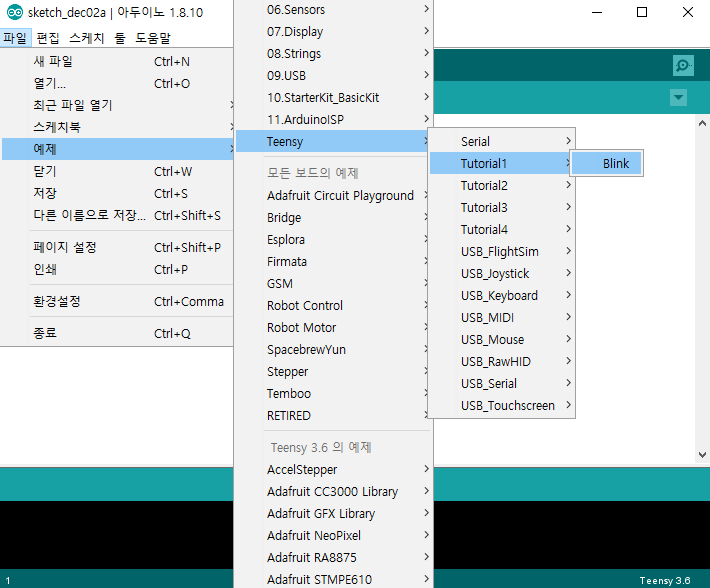
Task: Open 환경설정 preferences entry
Action: pos(118,301)
